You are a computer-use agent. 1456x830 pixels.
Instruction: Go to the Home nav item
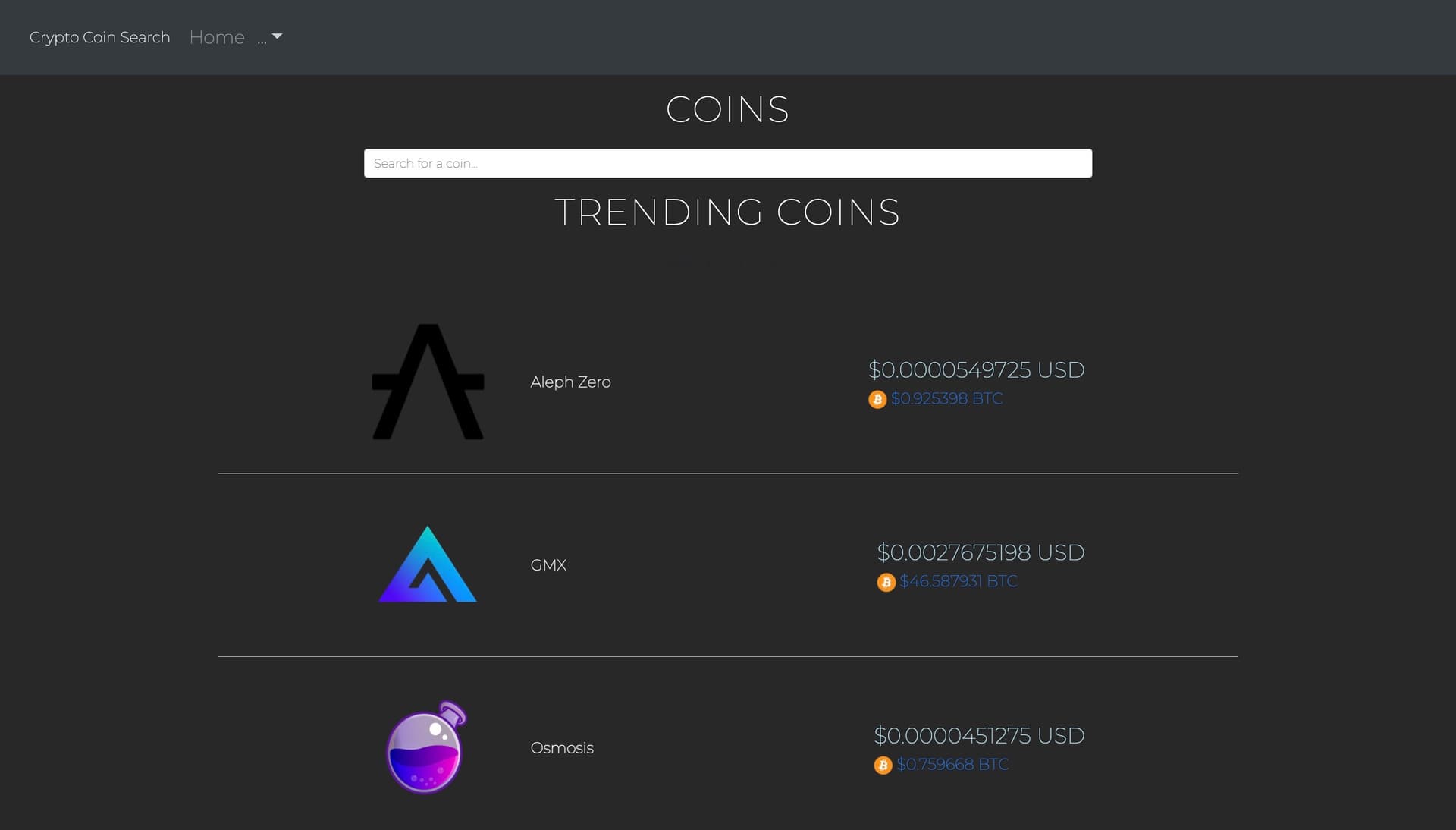[217, 37]
